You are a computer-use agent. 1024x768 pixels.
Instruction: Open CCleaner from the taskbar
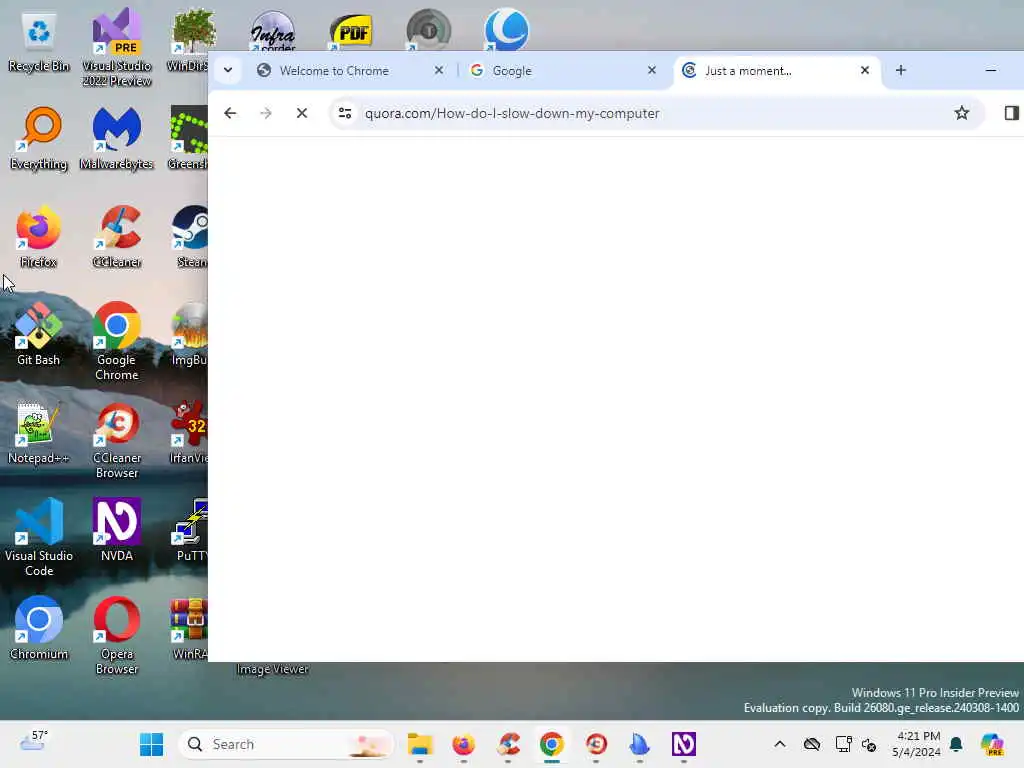click(x=508, y=744)
